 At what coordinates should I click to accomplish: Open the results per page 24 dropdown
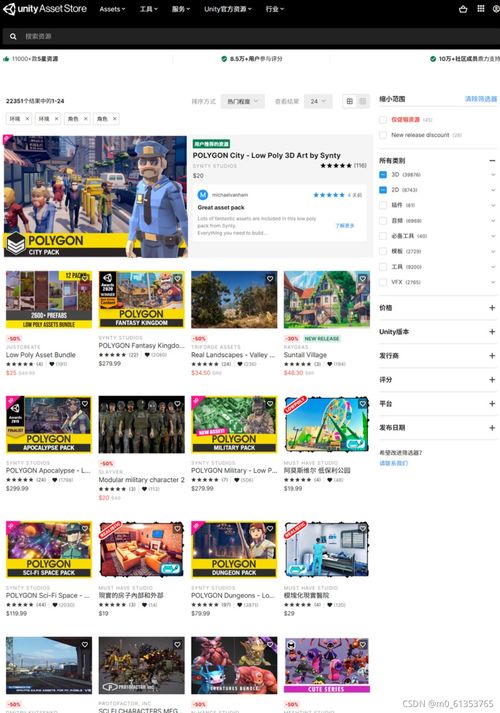318,101
